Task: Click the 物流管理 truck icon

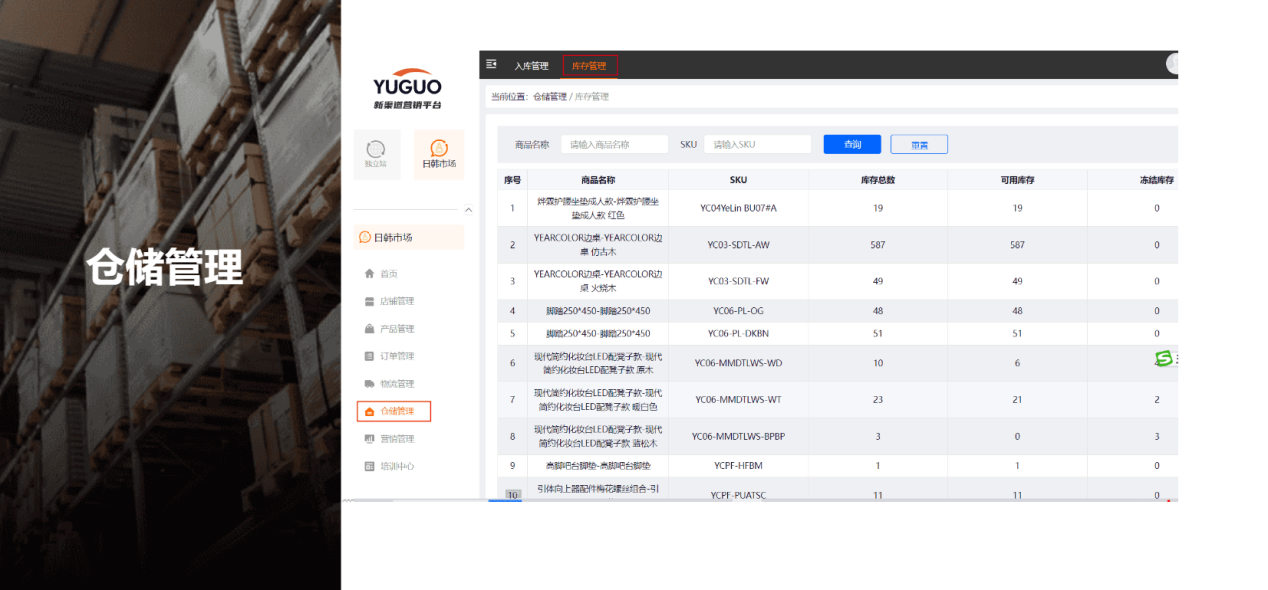Action: (x=369, y=384)
